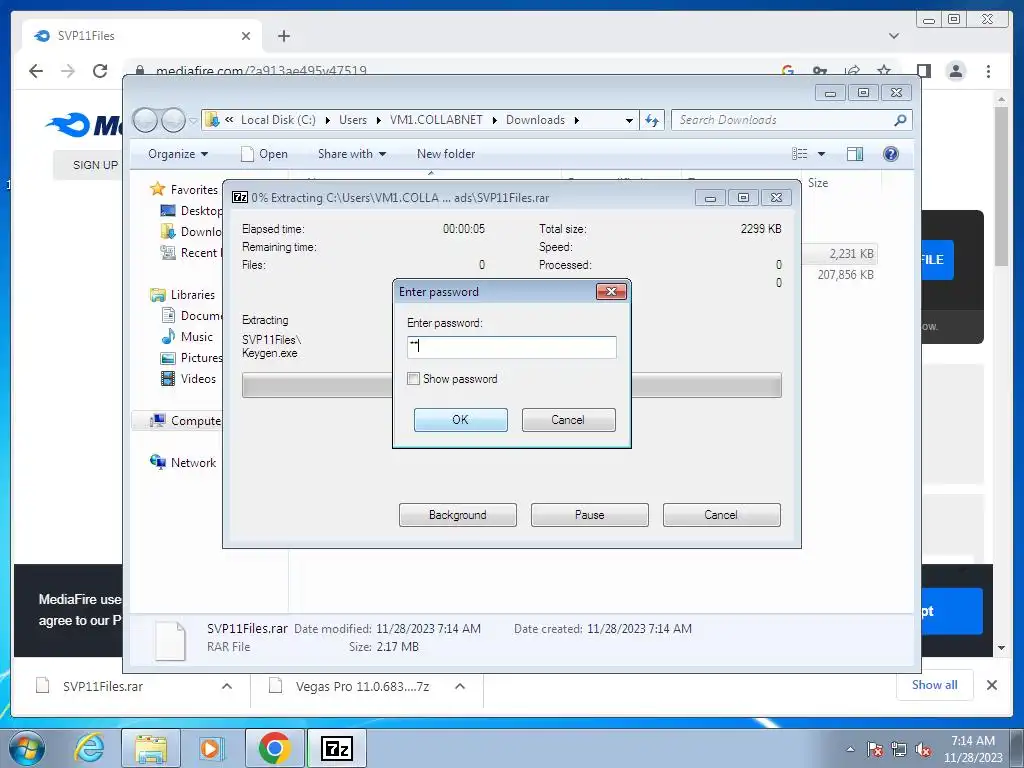Toggle the preview pane icon

[854, 154]
